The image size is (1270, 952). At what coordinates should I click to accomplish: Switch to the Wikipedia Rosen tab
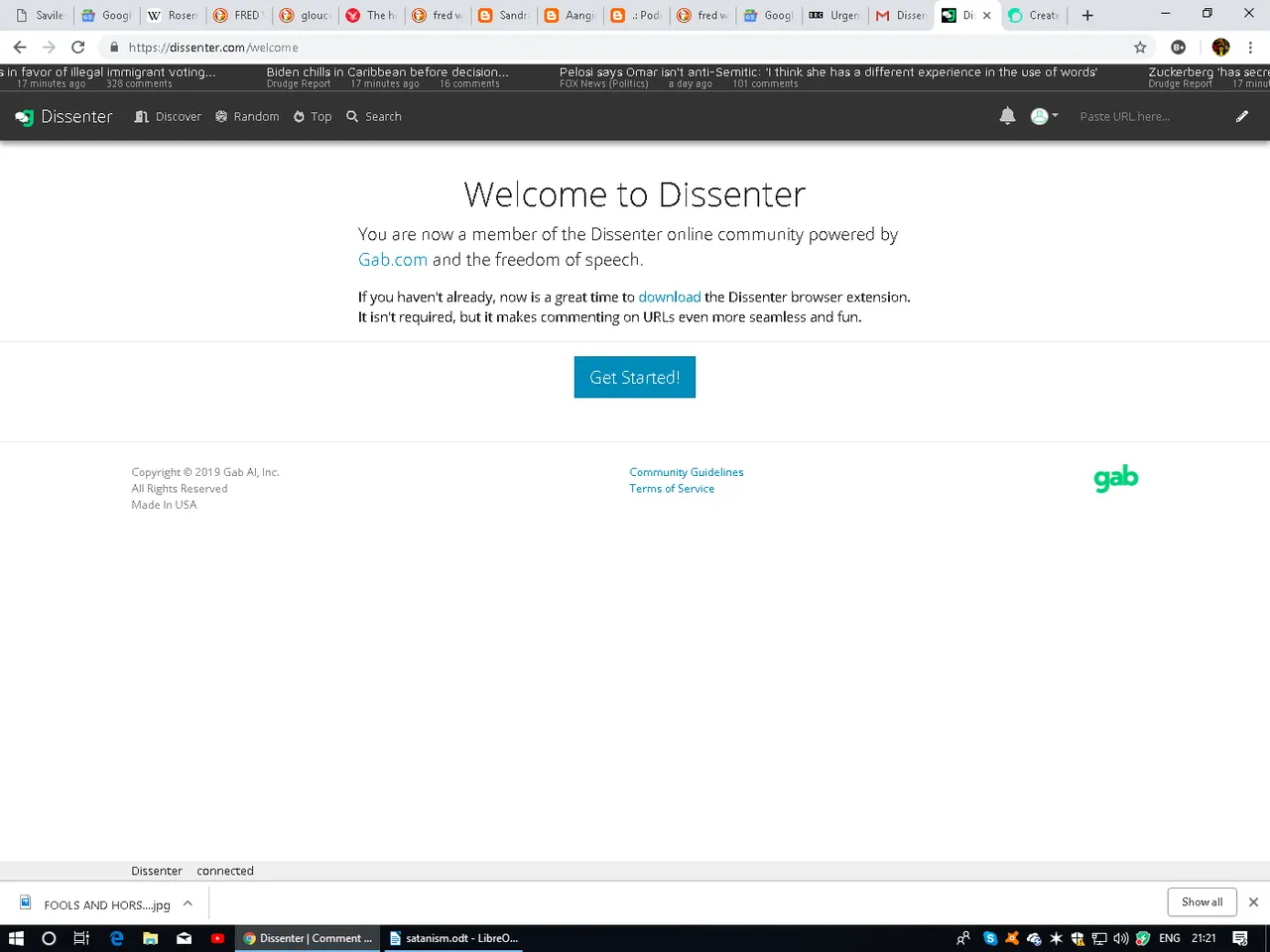(x=173, y=15)
